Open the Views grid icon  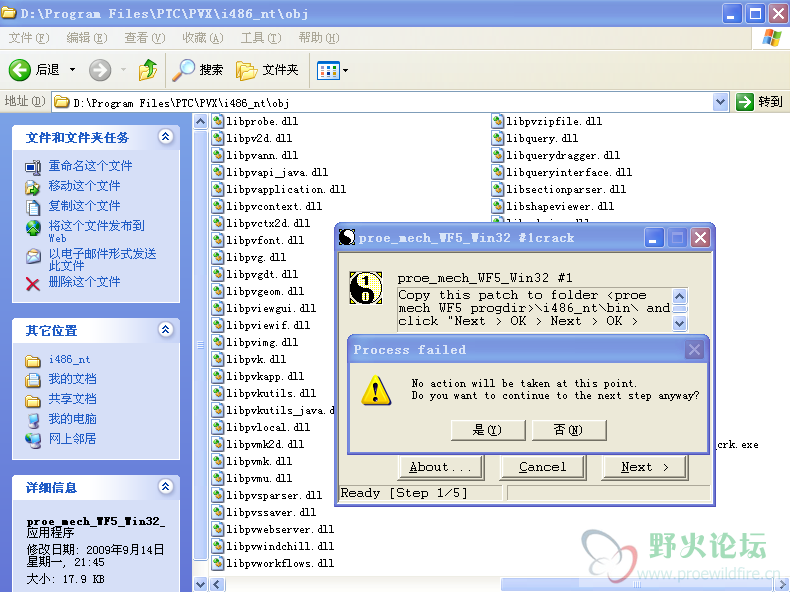[328, 71]
